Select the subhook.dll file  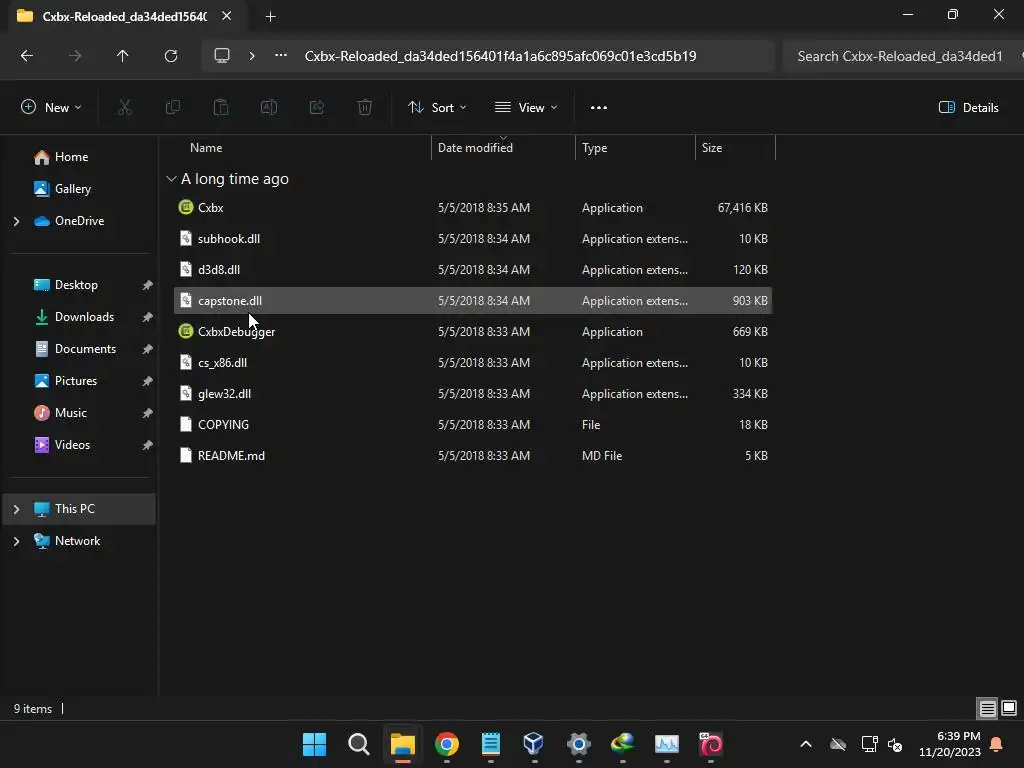[473, 239]
